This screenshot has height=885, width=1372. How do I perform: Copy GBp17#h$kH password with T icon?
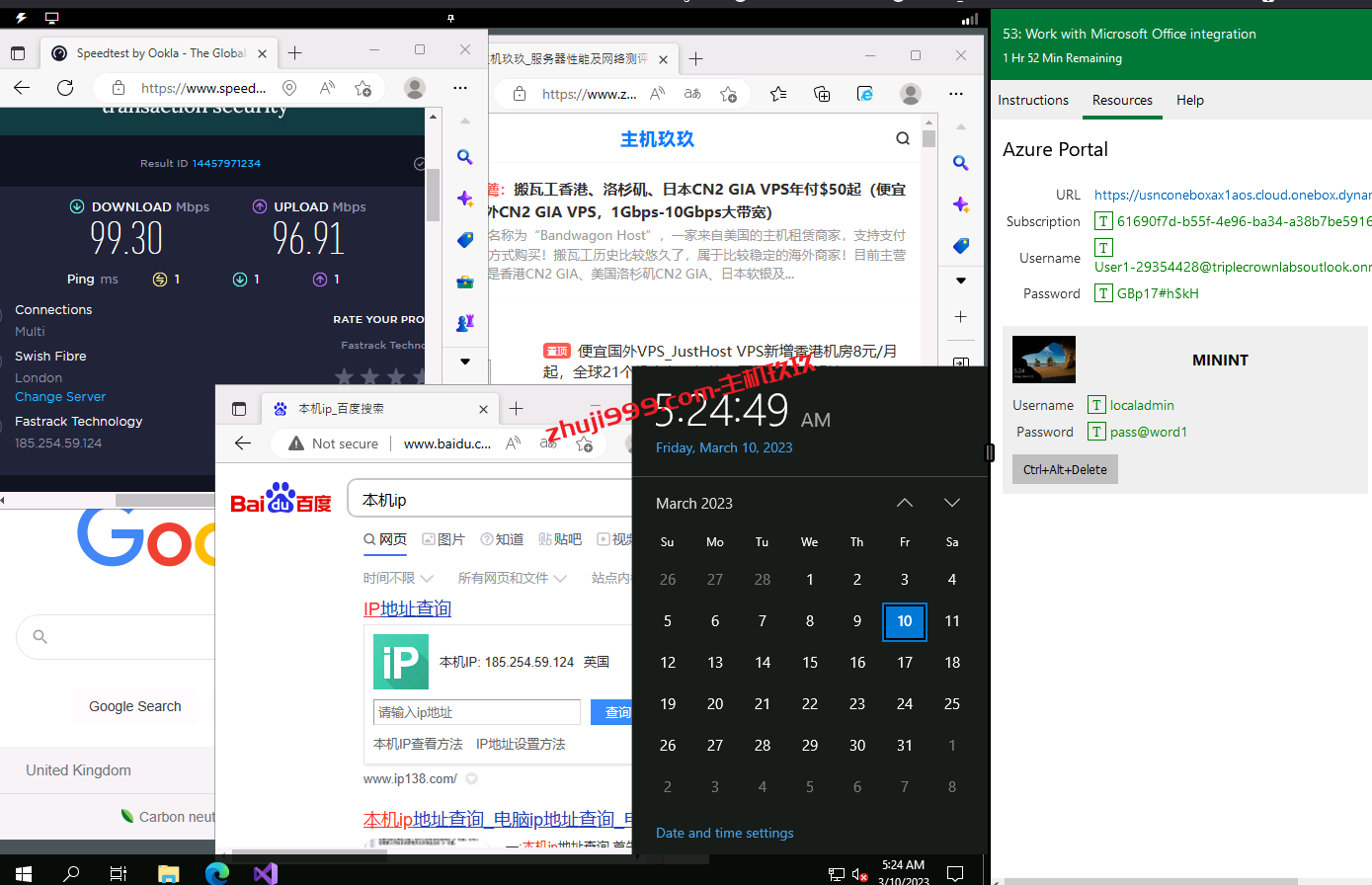(1103, 293)
